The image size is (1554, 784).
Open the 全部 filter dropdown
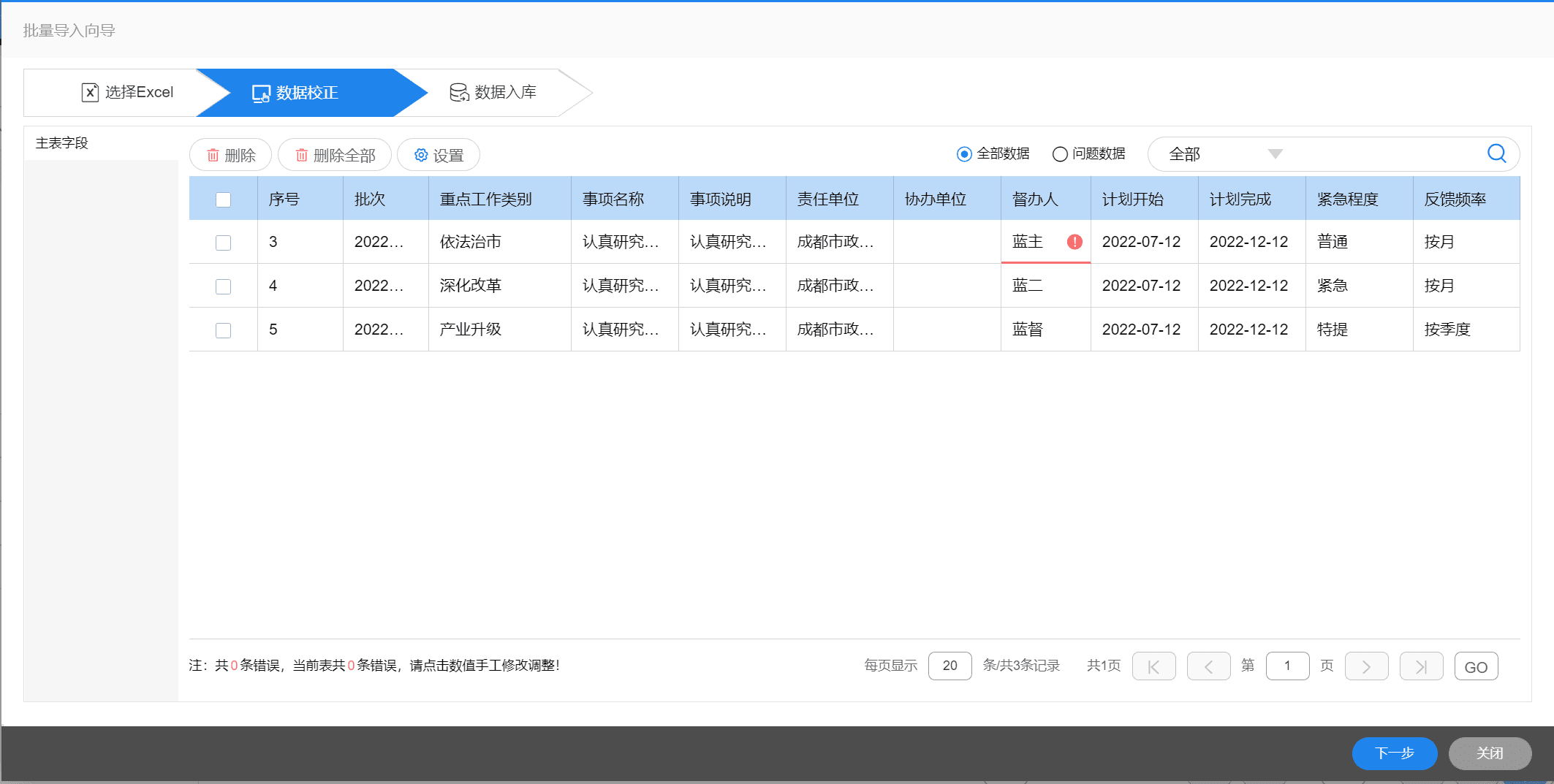tap(1226, 154)
